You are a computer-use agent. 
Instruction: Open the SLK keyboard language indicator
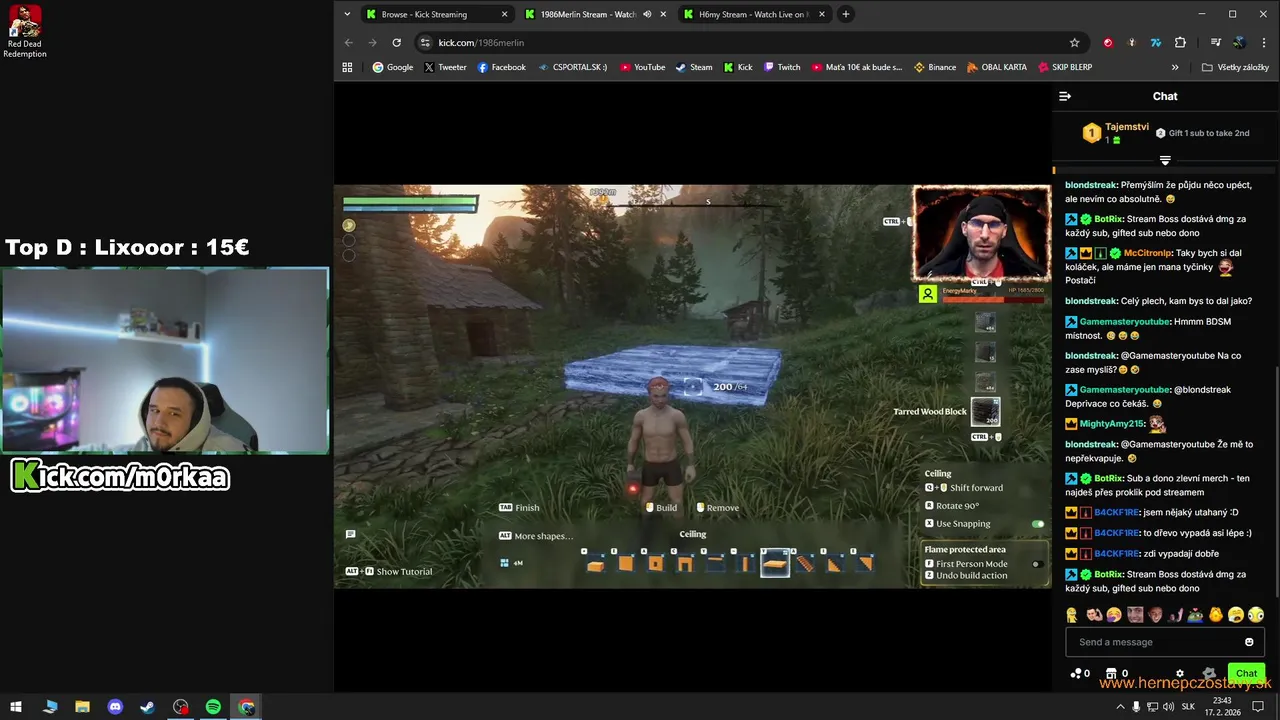(1188, 707)
